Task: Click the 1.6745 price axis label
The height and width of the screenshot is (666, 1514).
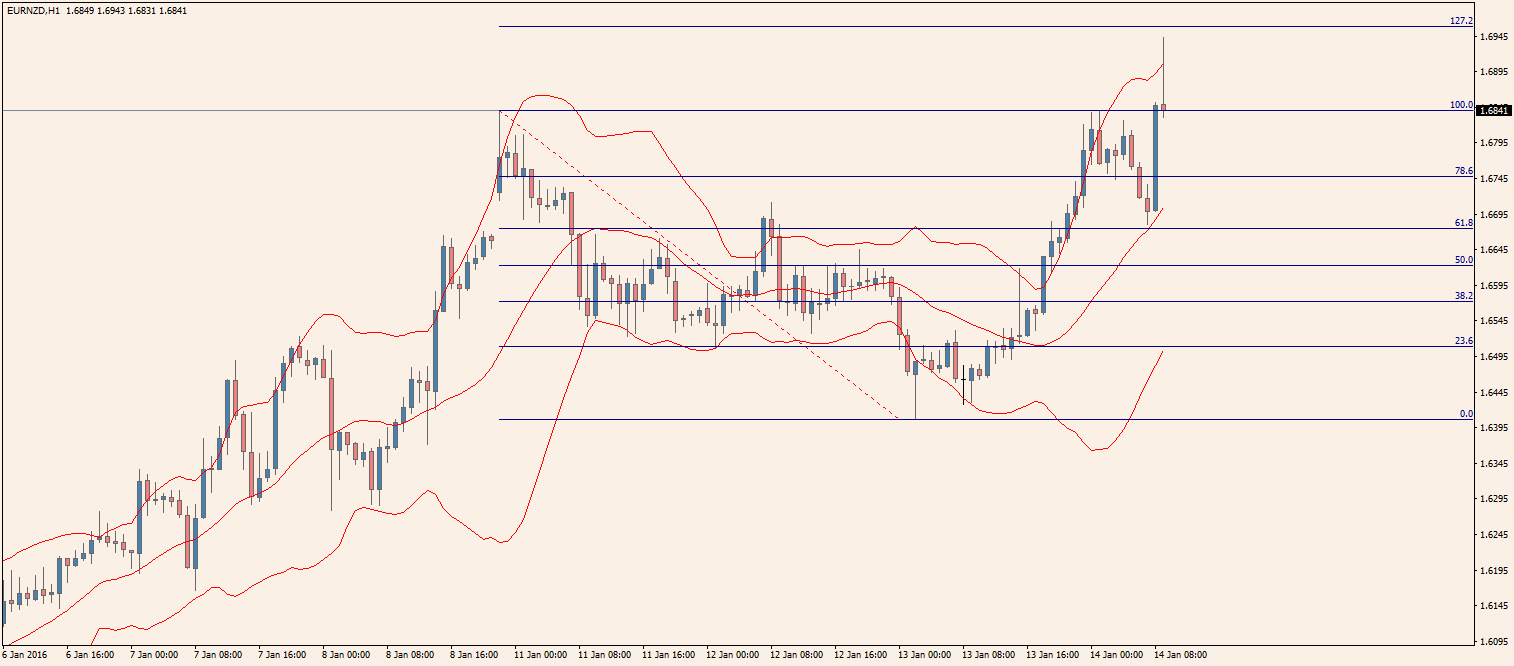Action: 1495,179
